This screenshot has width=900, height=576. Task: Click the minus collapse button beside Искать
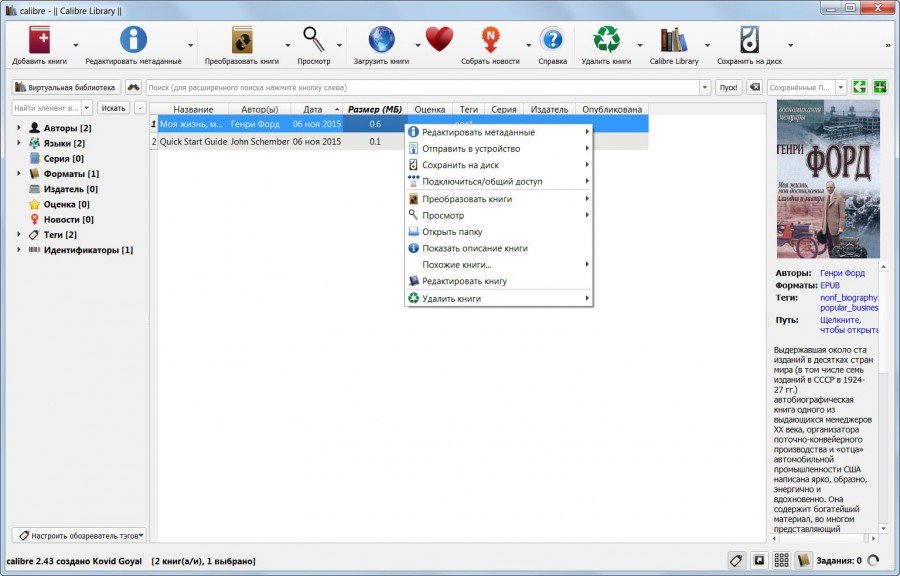click(x=140, y=108)
